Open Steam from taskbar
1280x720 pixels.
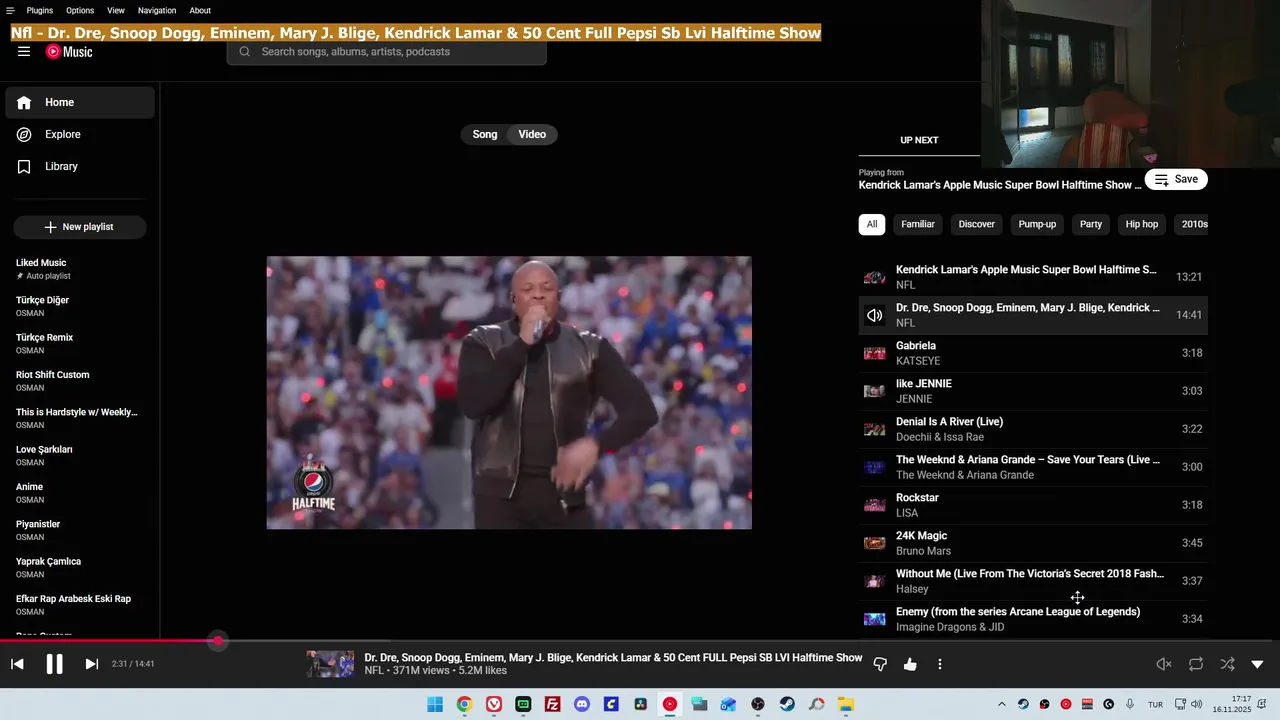[787, 704]
